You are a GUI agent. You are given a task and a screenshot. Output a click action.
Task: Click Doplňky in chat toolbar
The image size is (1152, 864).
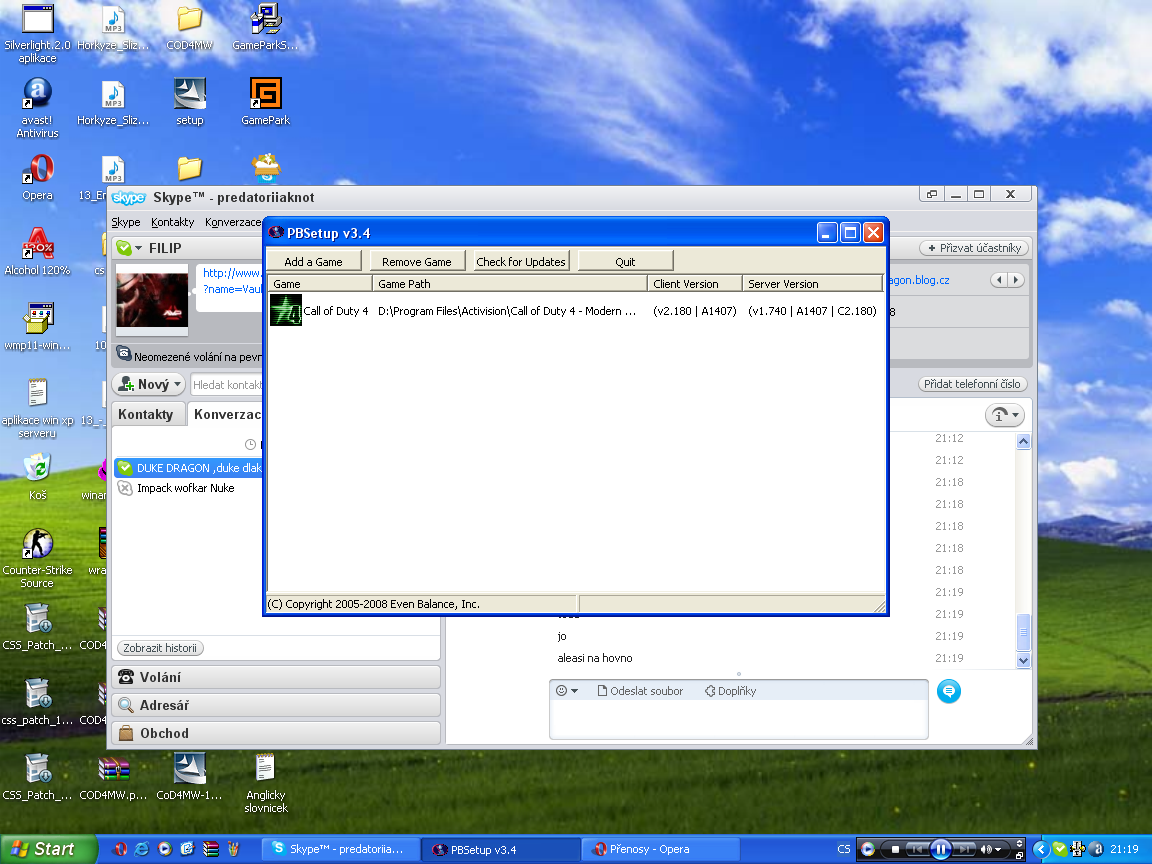click(x=730, y=691)
